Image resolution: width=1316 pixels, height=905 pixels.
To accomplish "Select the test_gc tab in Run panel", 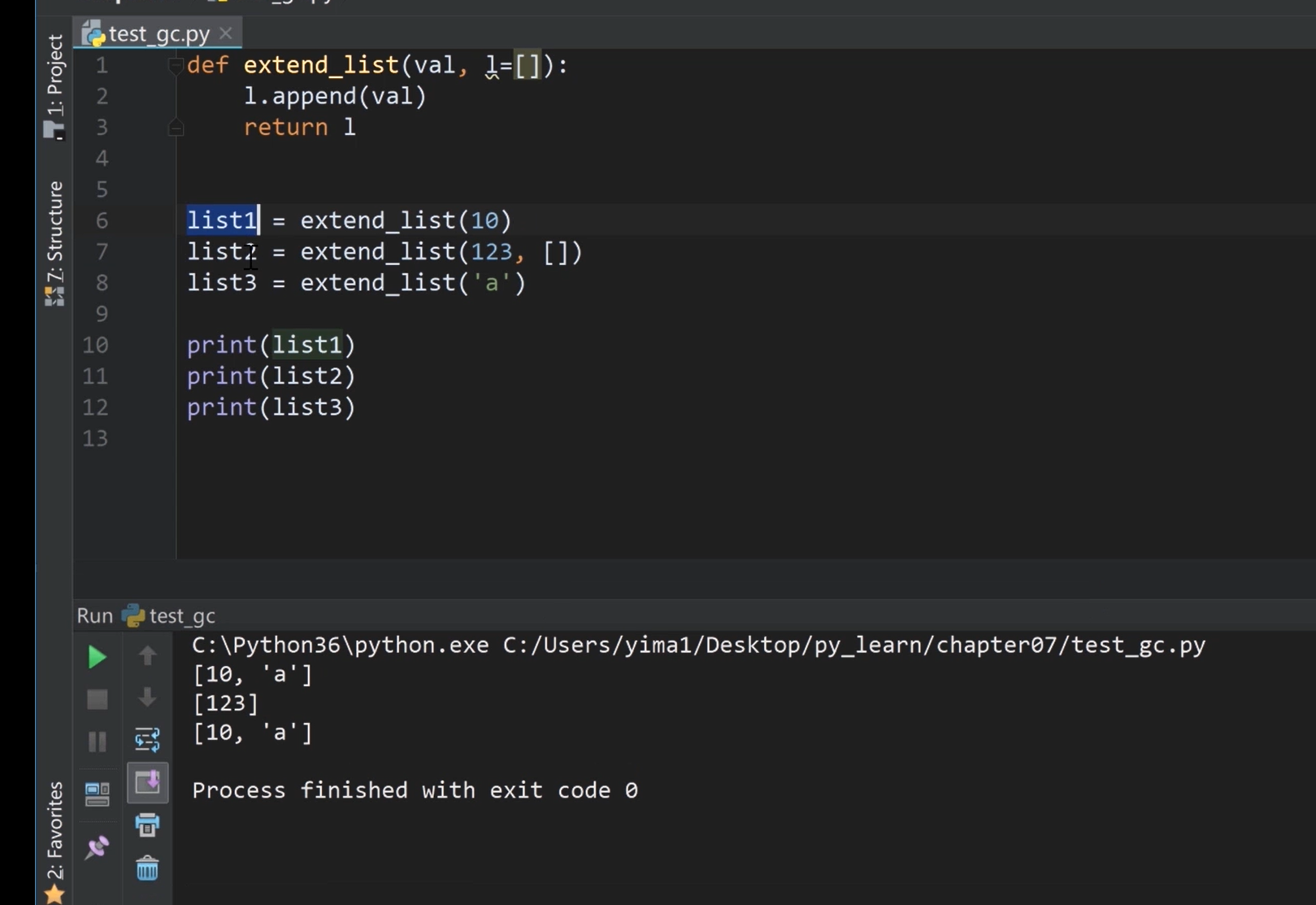I will [x=169, y=616].
